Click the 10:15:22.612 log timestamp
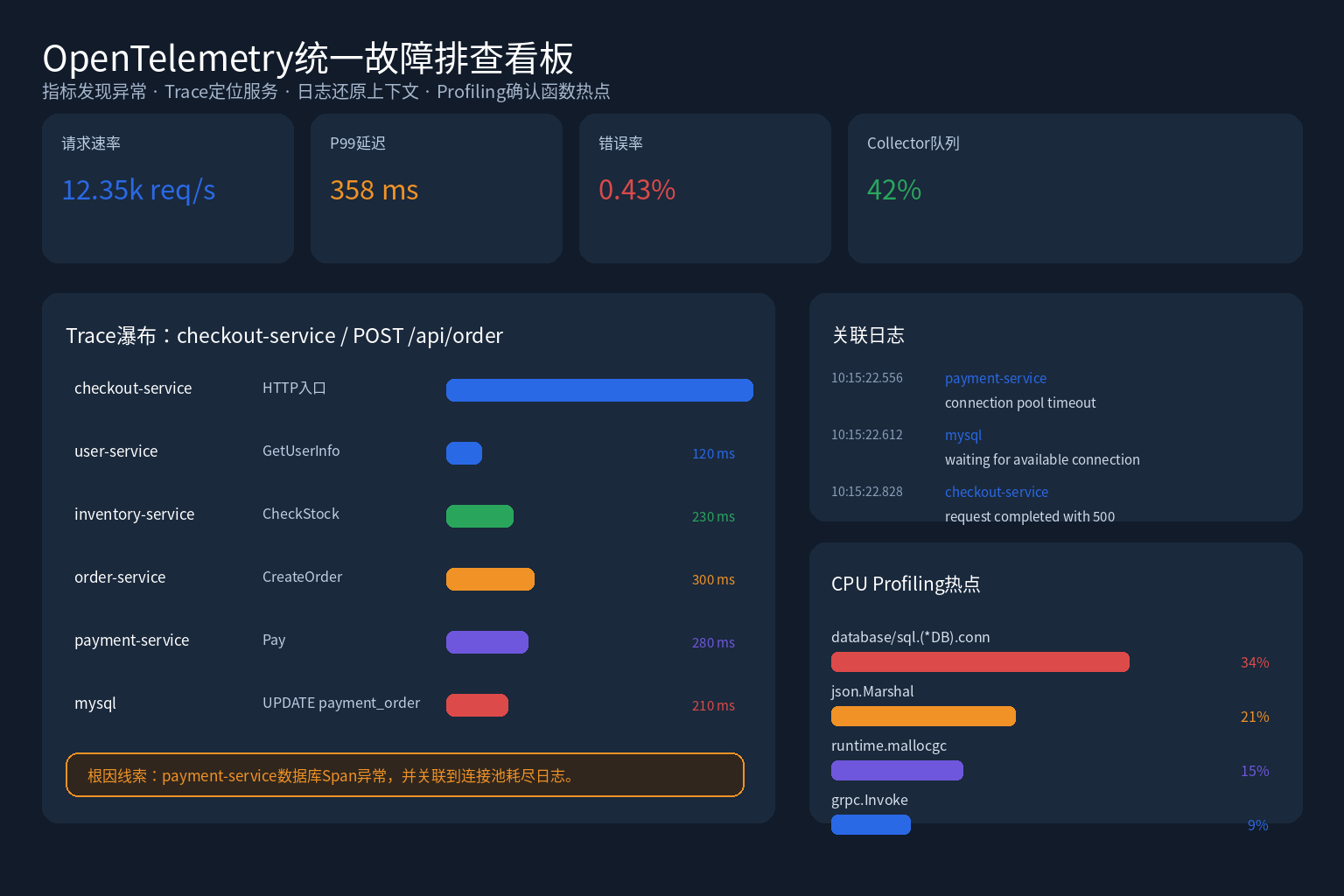1344x896 pixels. [867, 435]
